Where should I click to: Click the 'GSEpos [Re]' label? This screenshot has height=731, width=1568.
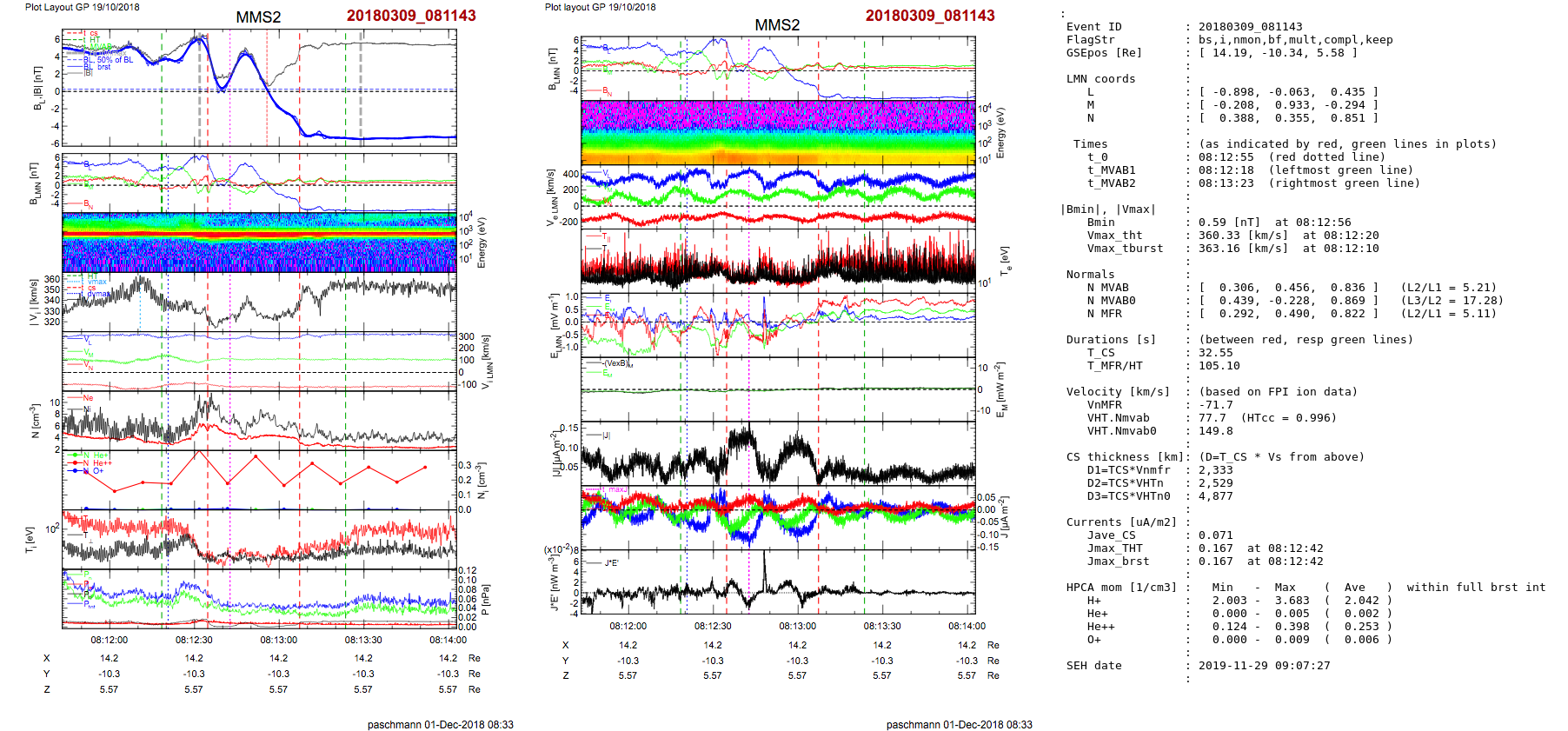(x=1104, y=53)
